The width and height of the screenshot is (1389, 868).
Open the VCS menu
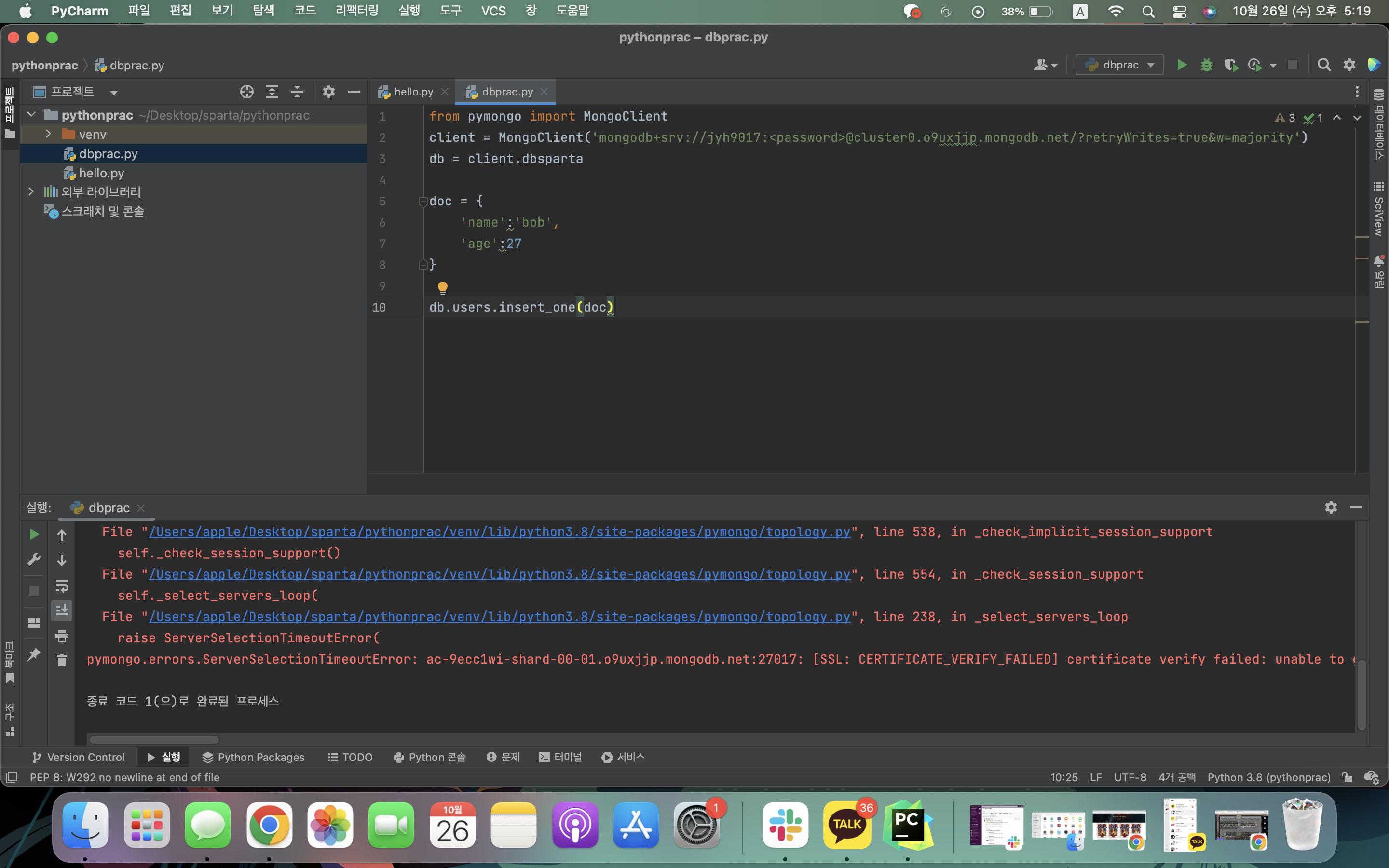(x=493, y=11)
